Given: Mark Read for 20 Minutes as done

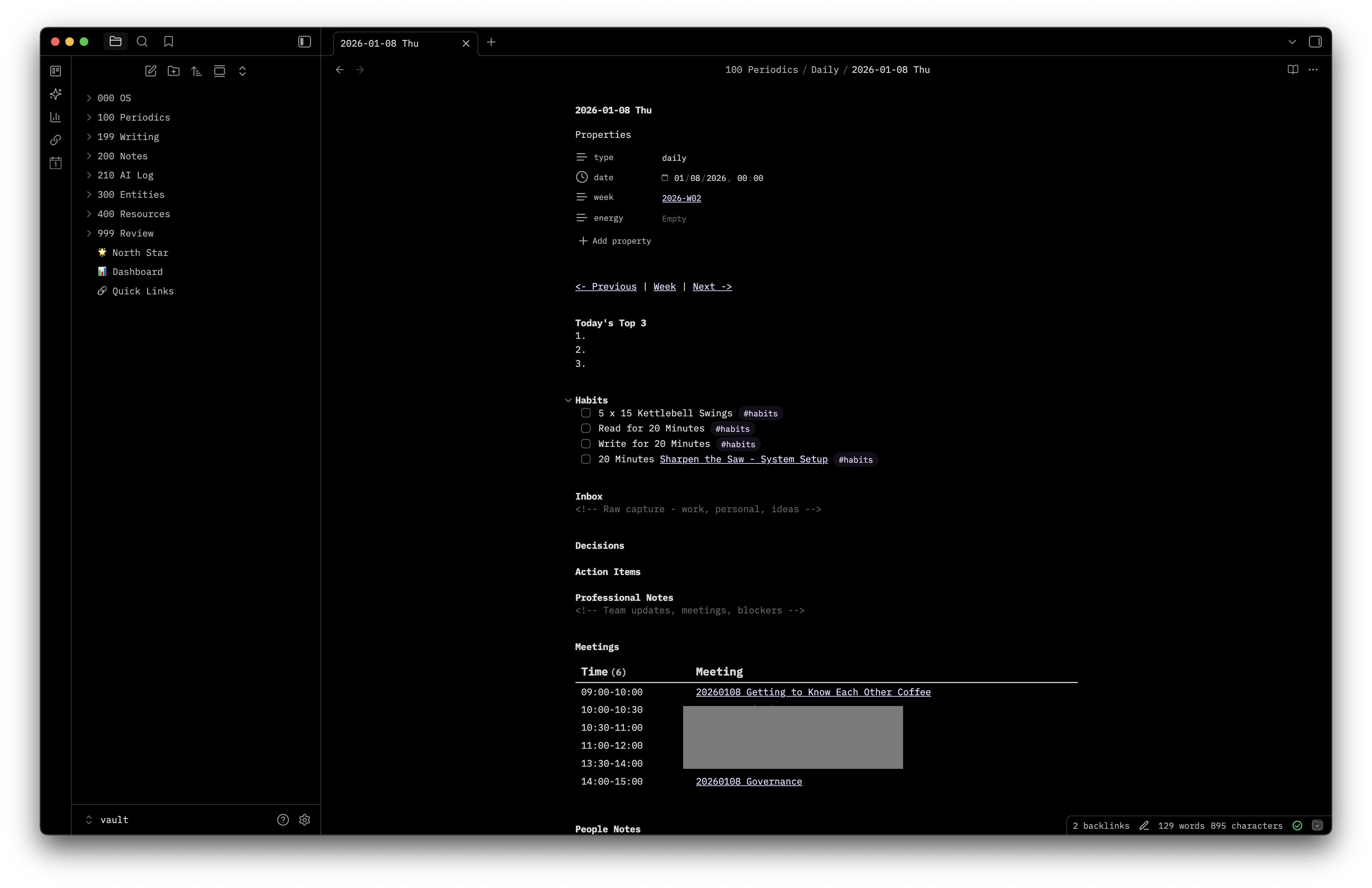Looking at the screenshot, I should pos(586,429).
